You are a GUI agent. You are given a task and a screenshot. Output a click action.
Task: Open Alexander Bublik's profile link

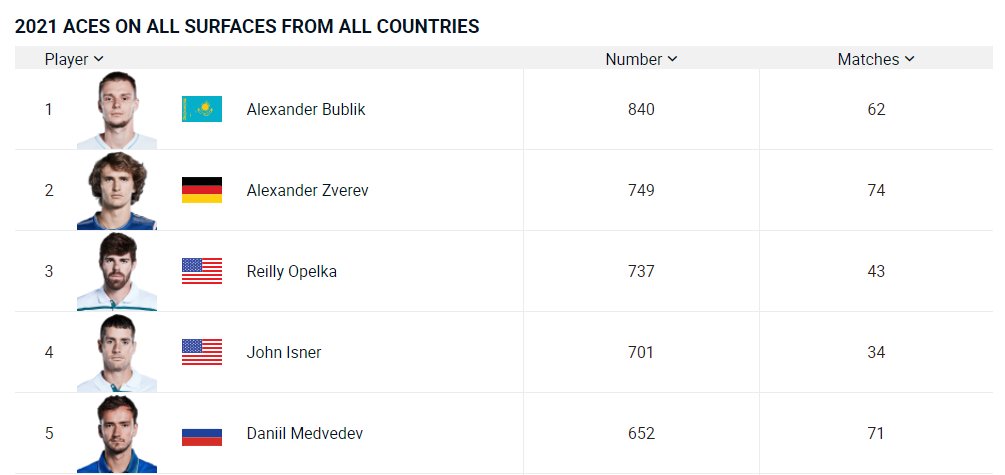(306, 110)
